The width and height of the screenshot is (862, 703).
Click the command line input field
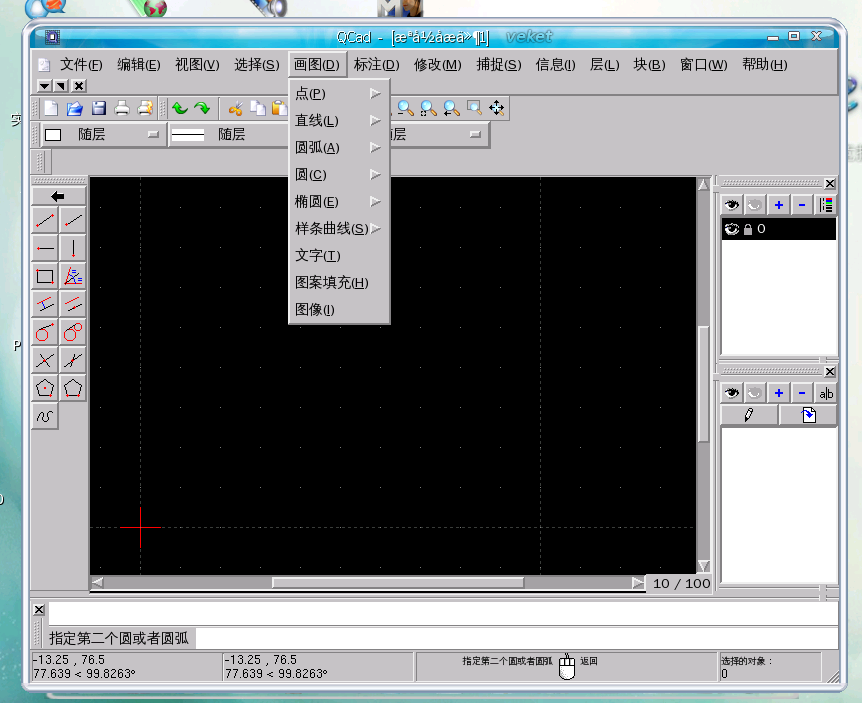coord(517,638)
